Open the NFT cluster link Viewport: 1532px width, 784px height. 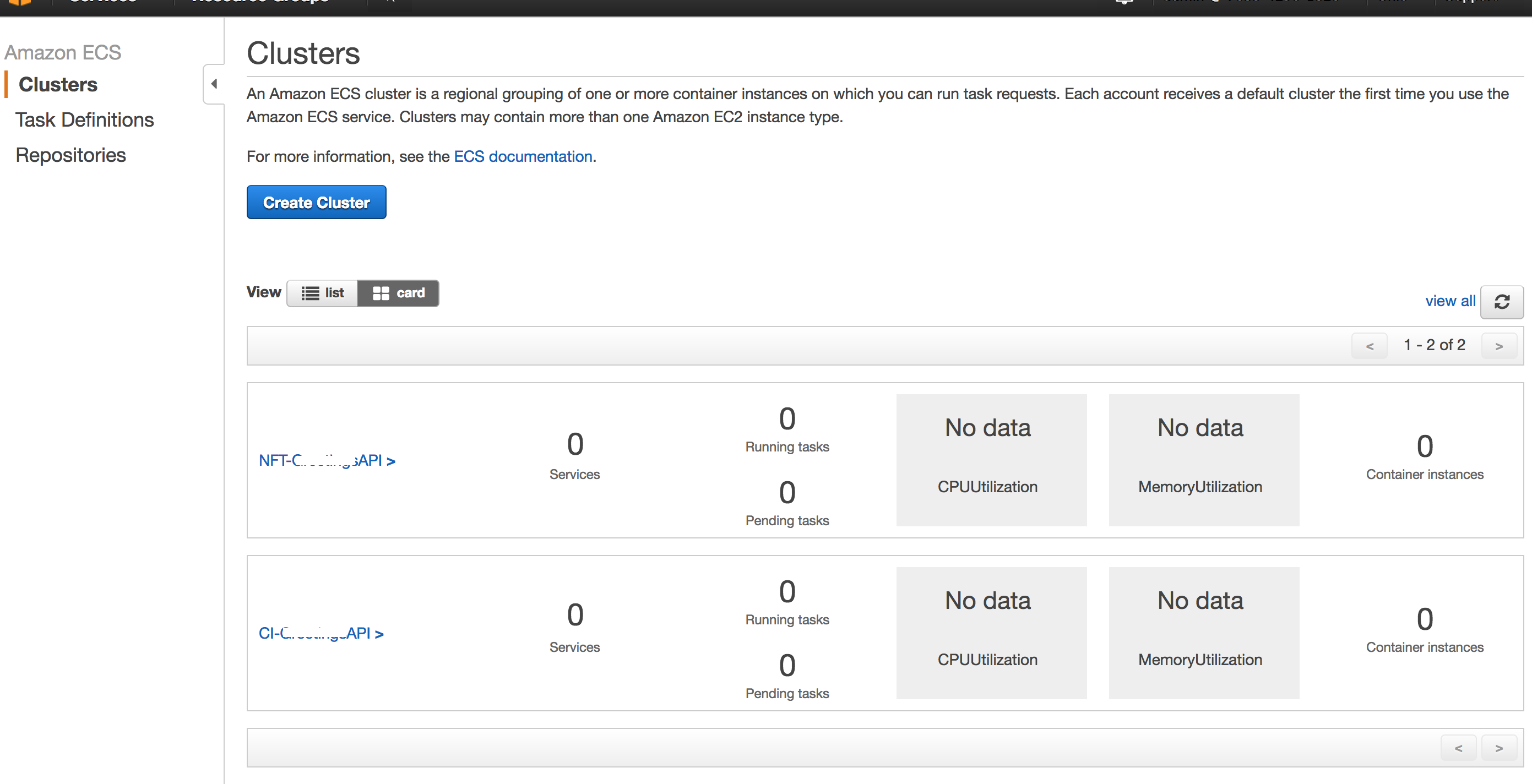click(x=327, y=461)
